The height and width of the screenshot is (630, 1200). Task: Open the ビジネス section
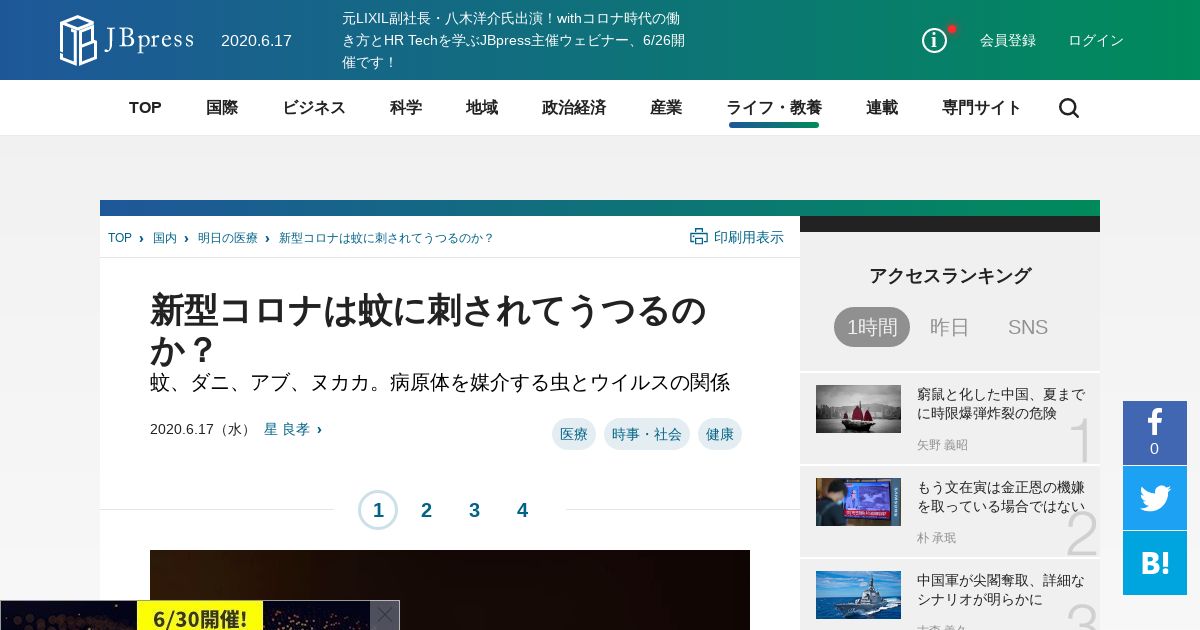pos(314,108)
